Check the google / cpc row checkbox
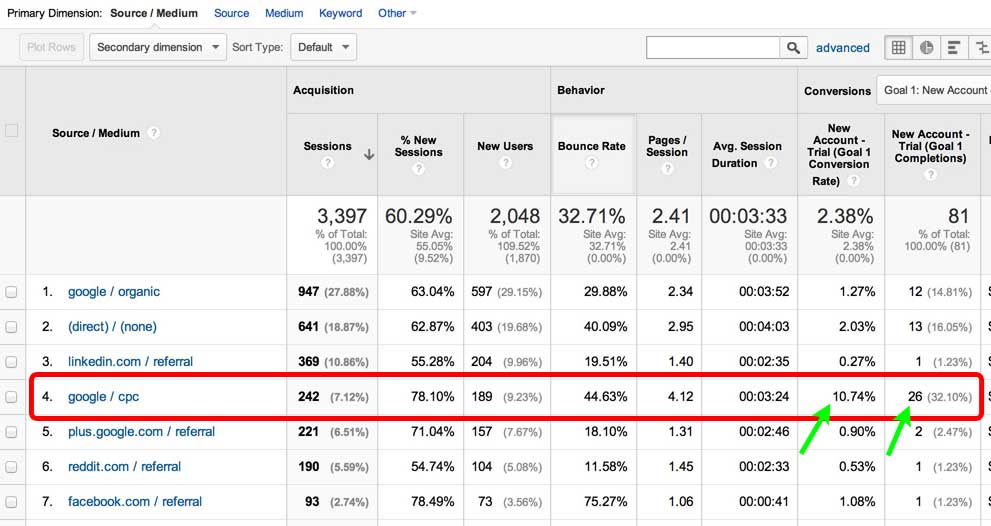This screenshot has height=526, width=991. [12, 397]
